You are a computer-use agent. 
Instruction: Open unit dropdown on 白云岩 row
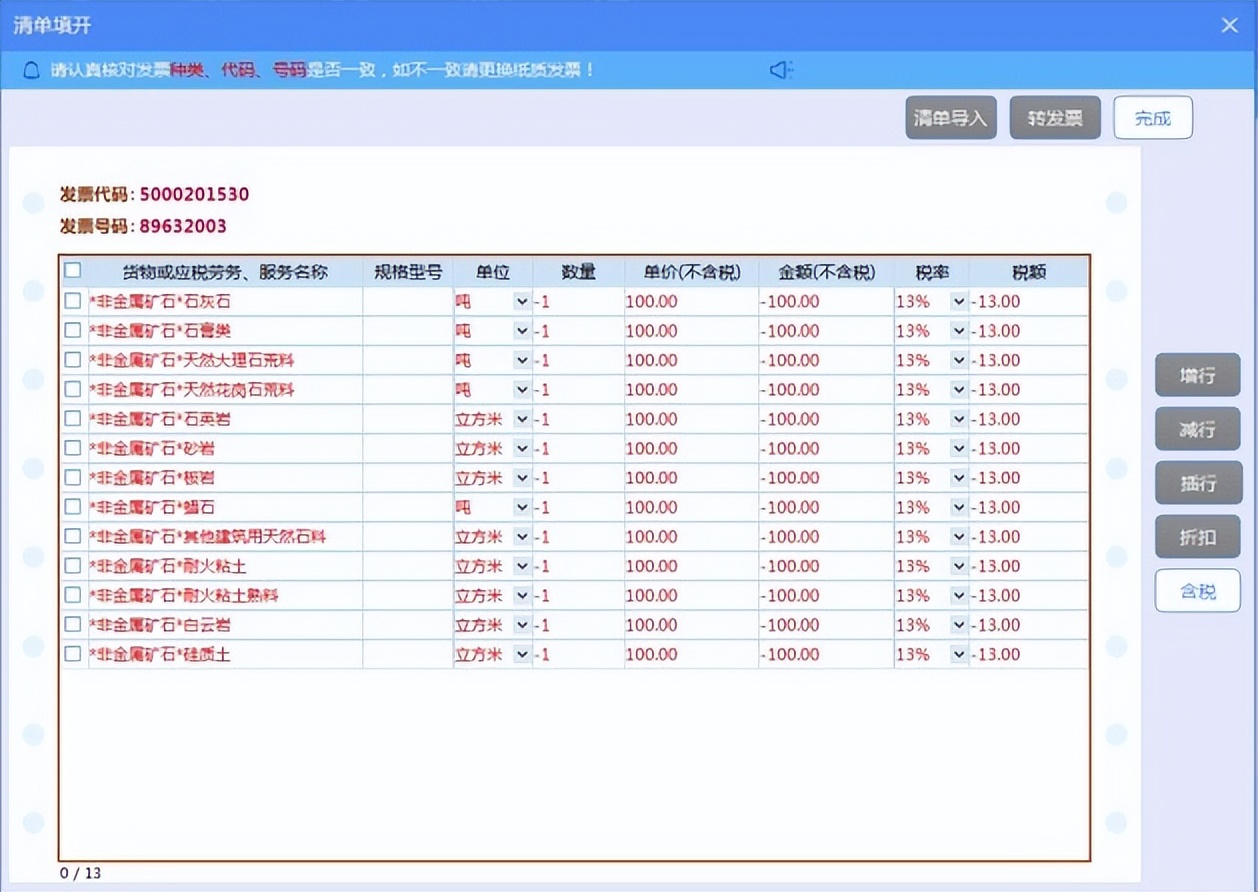521,624
